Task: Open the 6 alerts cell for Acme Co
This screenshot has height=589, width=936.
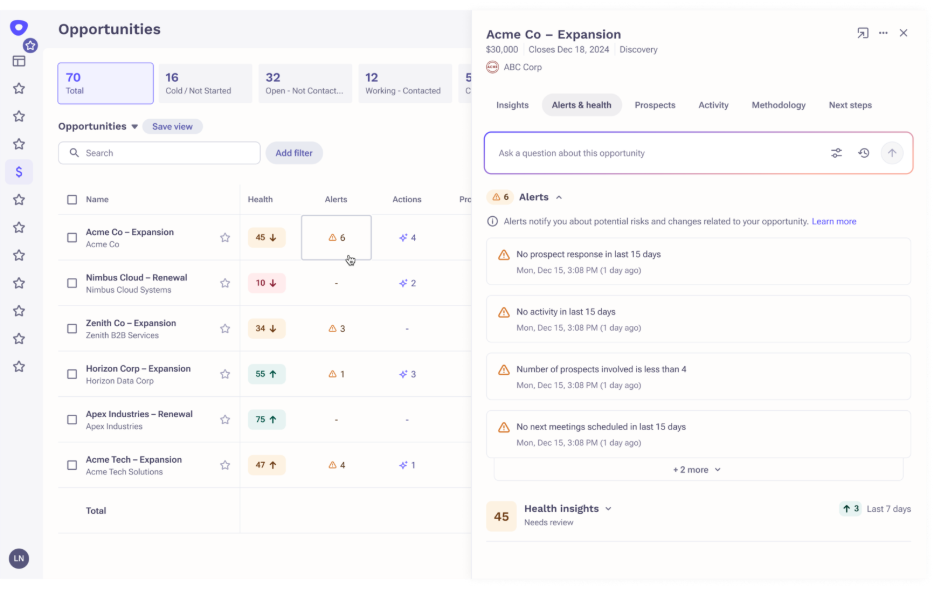Action: 336,238
